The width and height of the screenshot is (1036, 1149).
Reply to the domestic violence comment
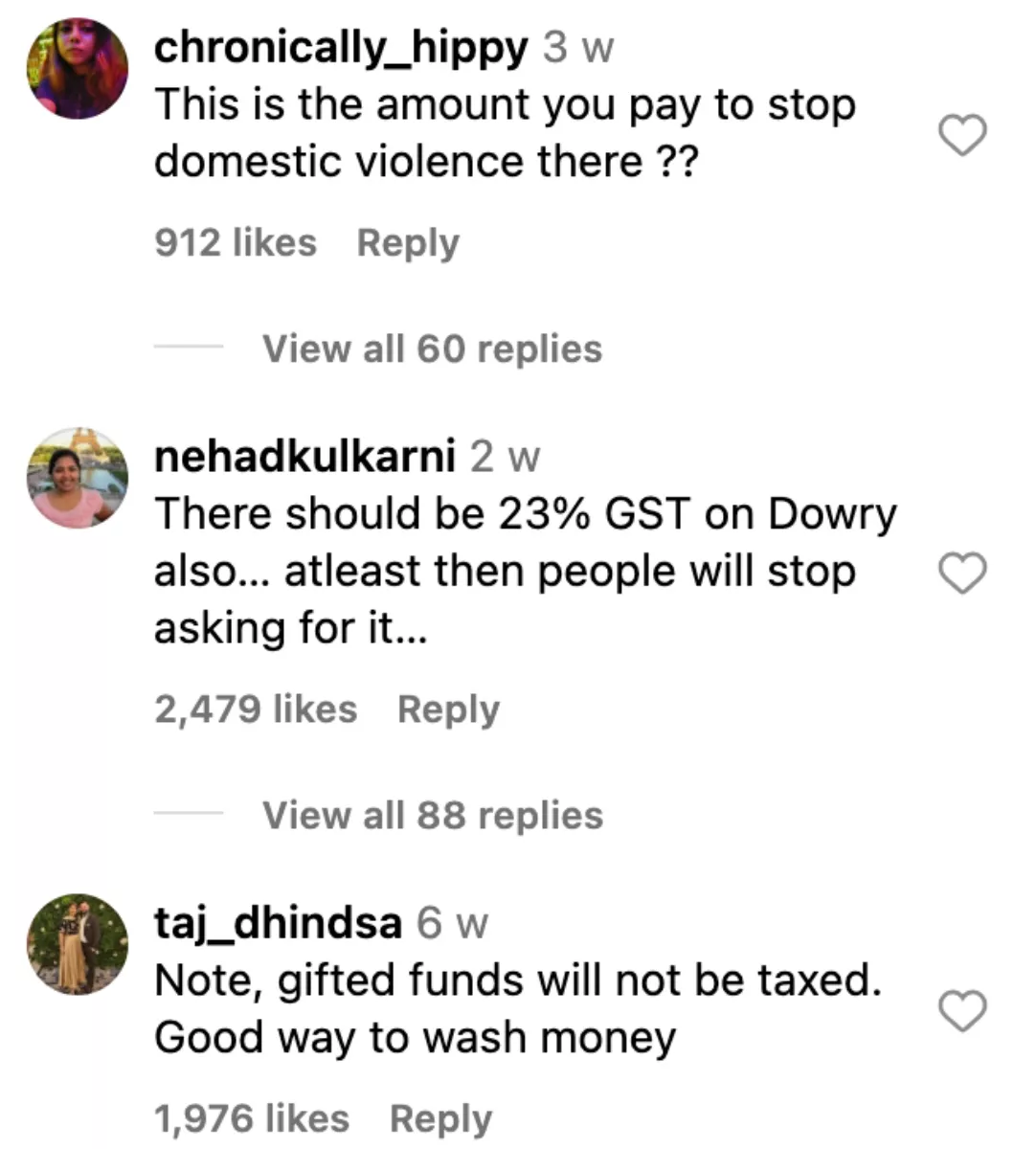408,243
